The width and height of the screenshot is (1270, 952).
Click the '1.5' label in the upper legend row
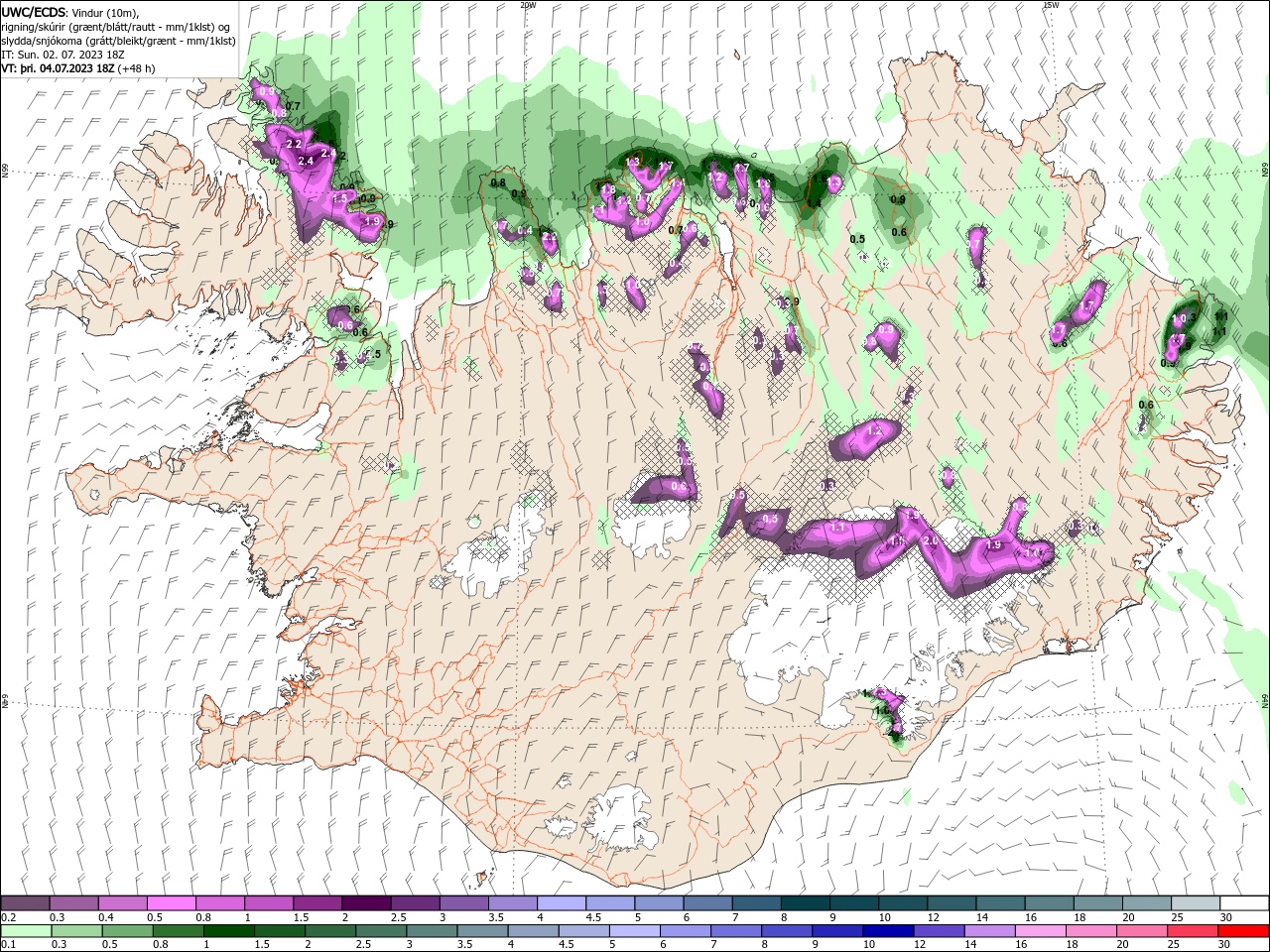pos(301,917)
